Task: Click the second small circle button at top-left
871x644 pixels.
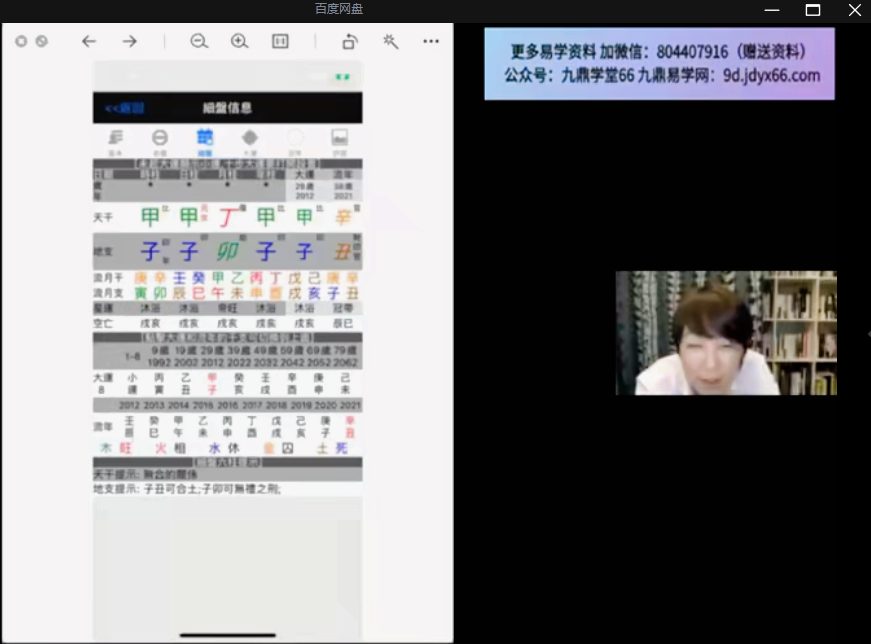Action: [x=42, y=41]
